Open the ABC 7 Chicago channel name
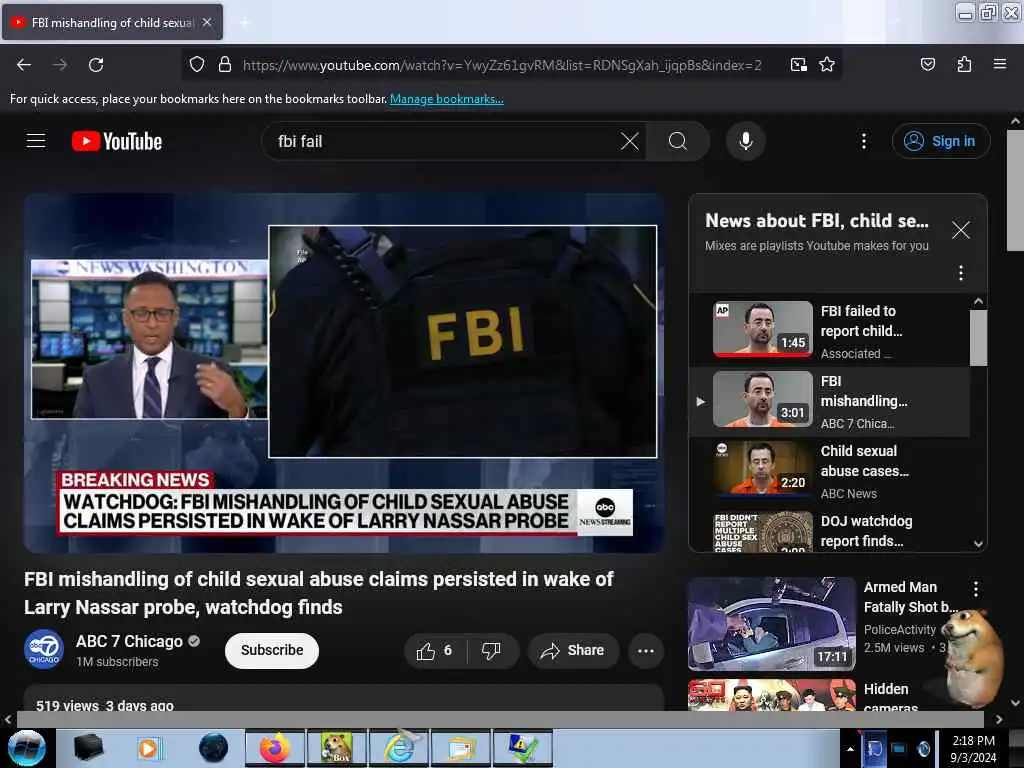The image size is (1024, 768). pyautogui.click(x=129, y=641)
